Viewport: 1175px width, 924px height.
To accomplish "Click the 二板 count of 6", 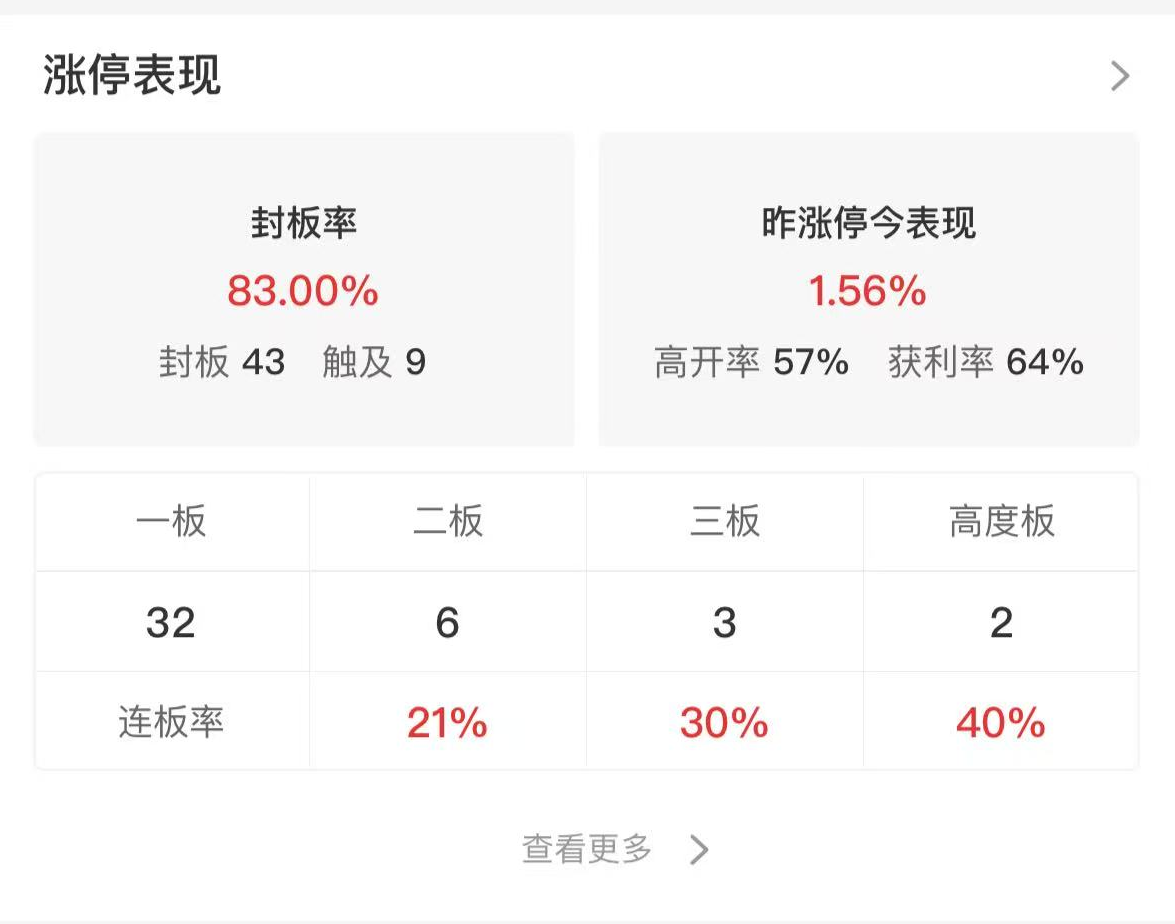I will point(447,622).
